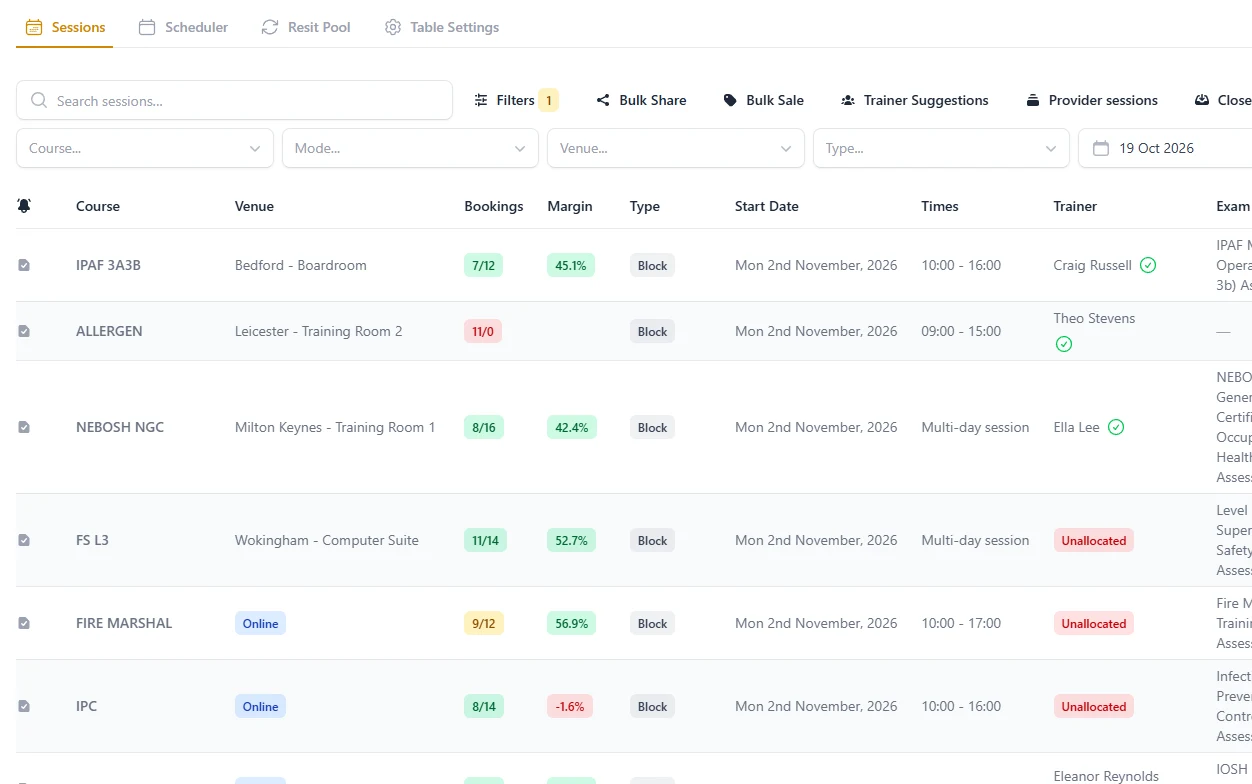
Task: Switch to the Scheduler tab
Action: (x=183, y=27)
